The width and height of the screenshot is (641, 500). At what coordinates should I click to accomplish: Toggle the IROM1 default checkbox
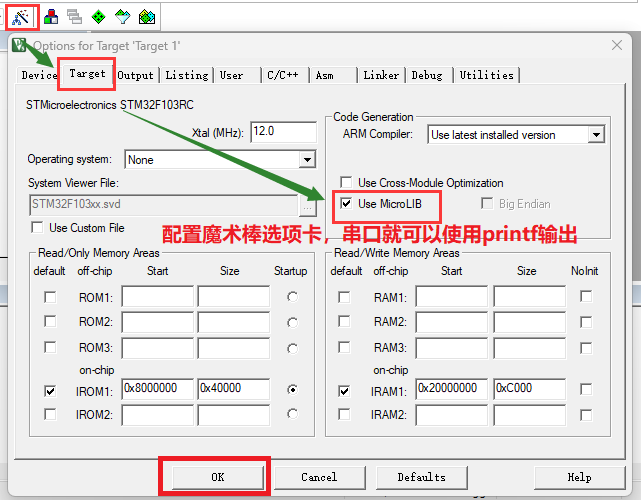click(50, 391)
